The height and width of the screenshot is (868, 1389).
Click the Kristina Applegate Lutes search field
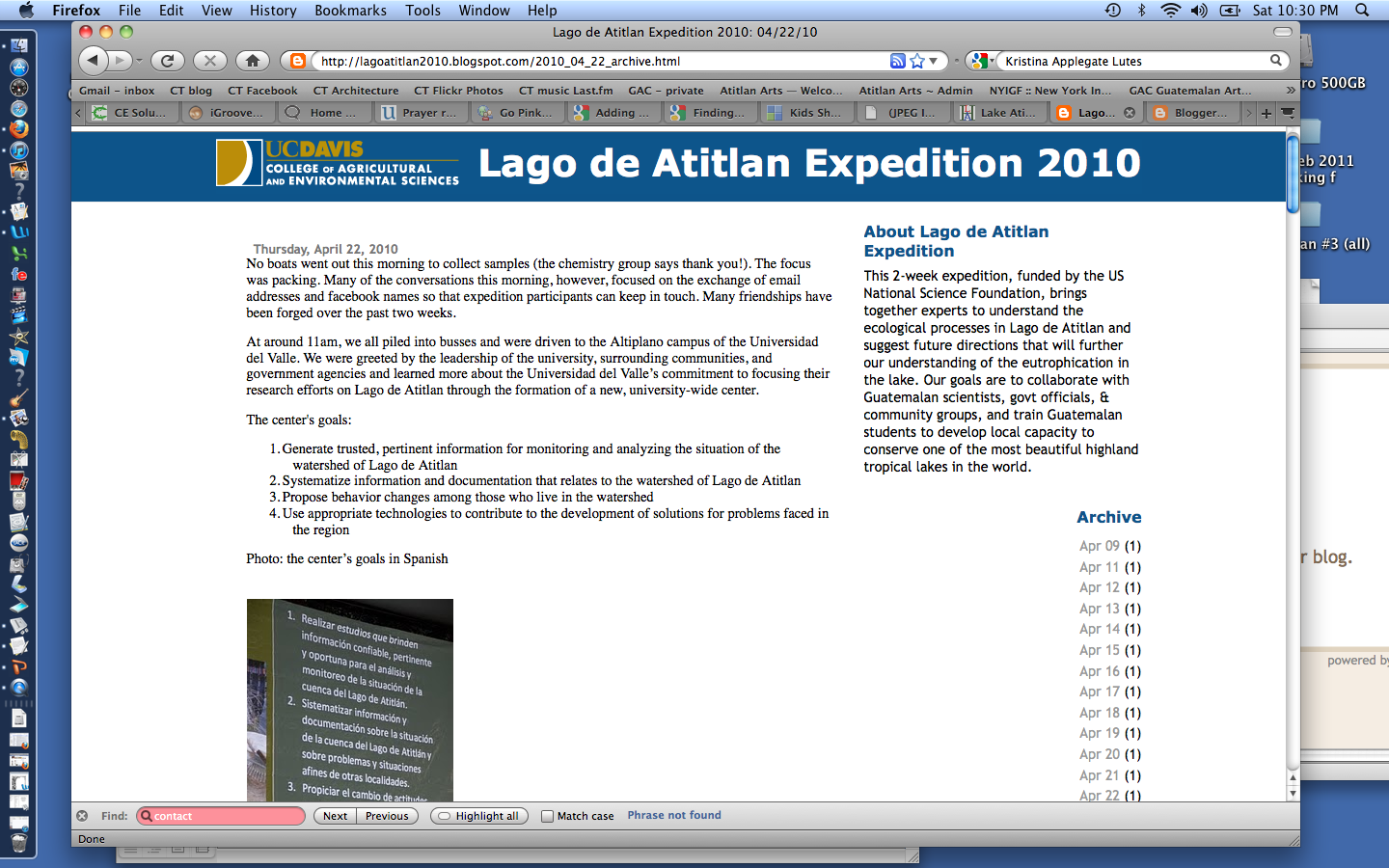(1134, 61)
